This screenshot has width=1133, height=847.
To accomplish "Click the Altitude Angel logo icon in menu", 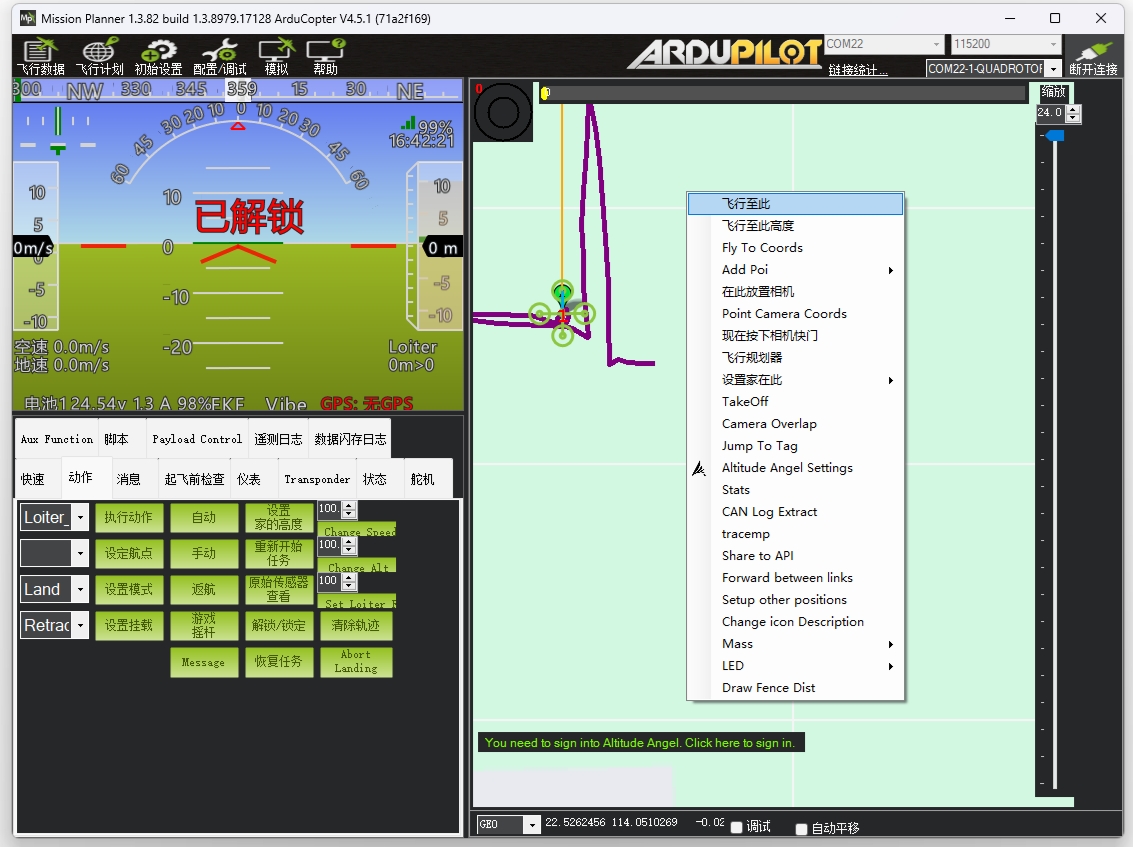I will pos(699,468).
